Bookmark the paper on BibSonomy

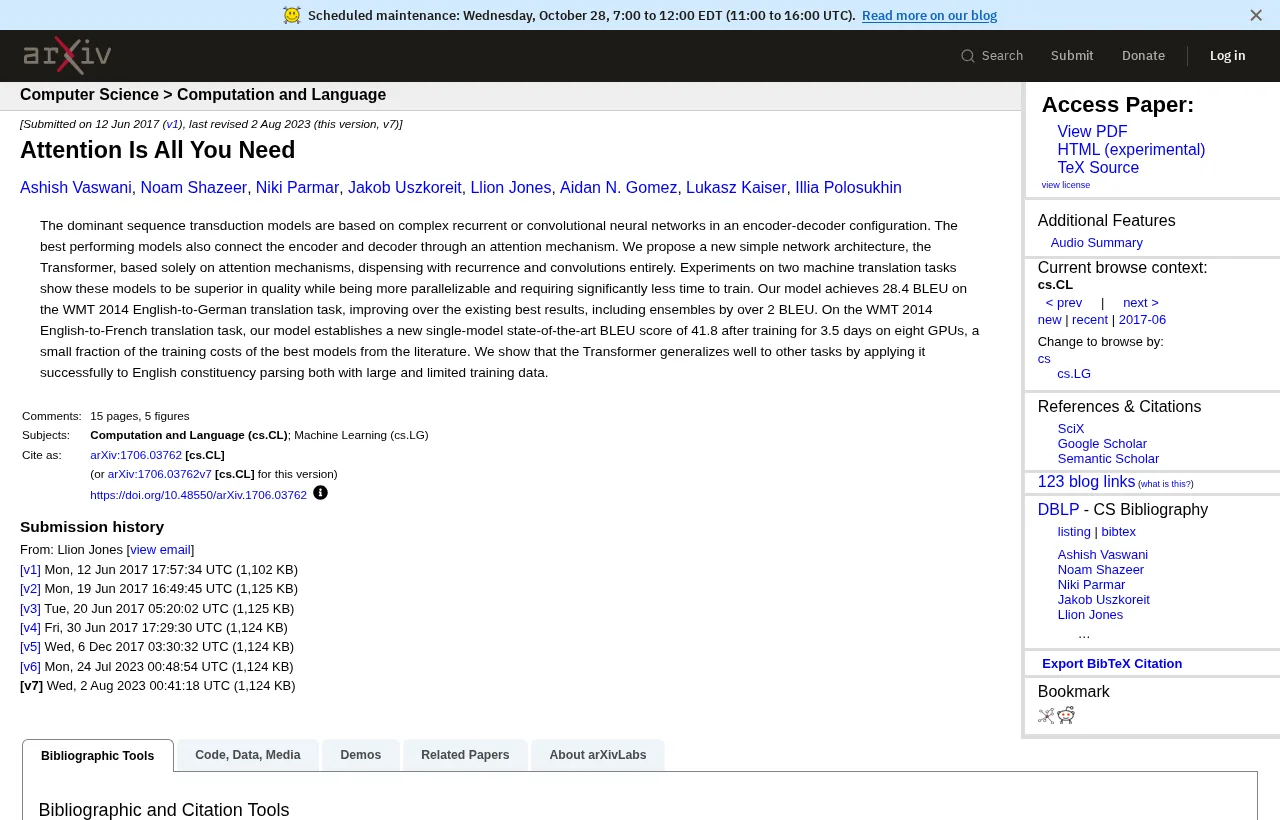(x=1046, y=716)
